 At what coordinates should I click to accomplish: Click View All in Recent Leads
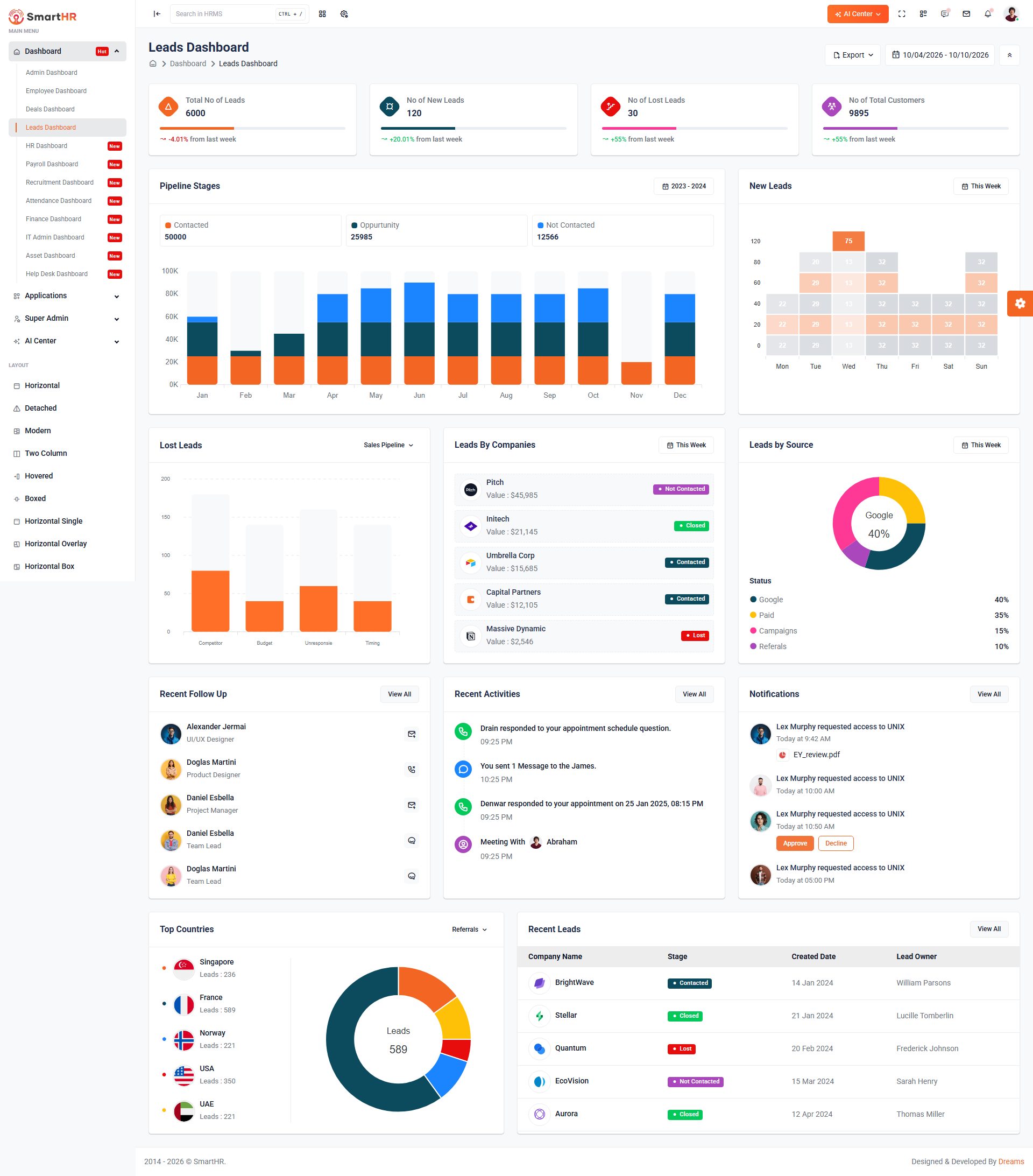[989, 928]
